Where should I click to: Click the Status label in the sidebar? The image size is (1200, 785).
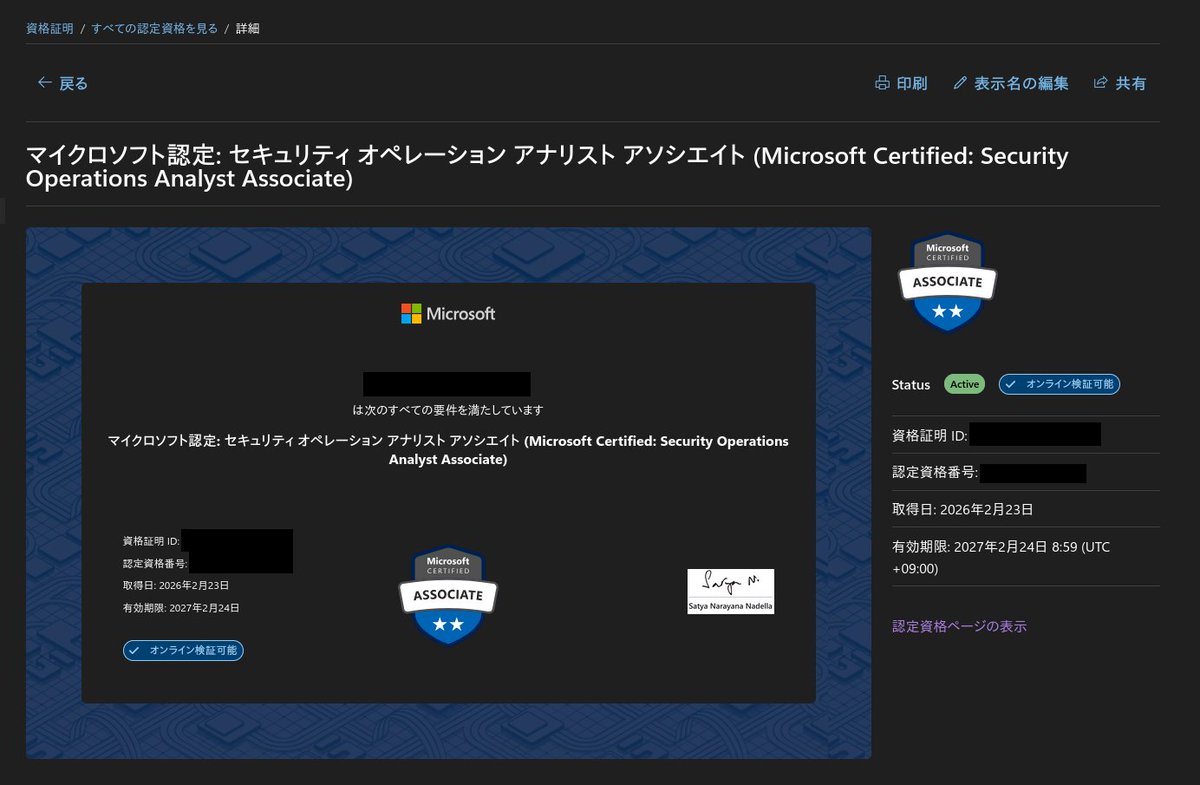point(911,385)
